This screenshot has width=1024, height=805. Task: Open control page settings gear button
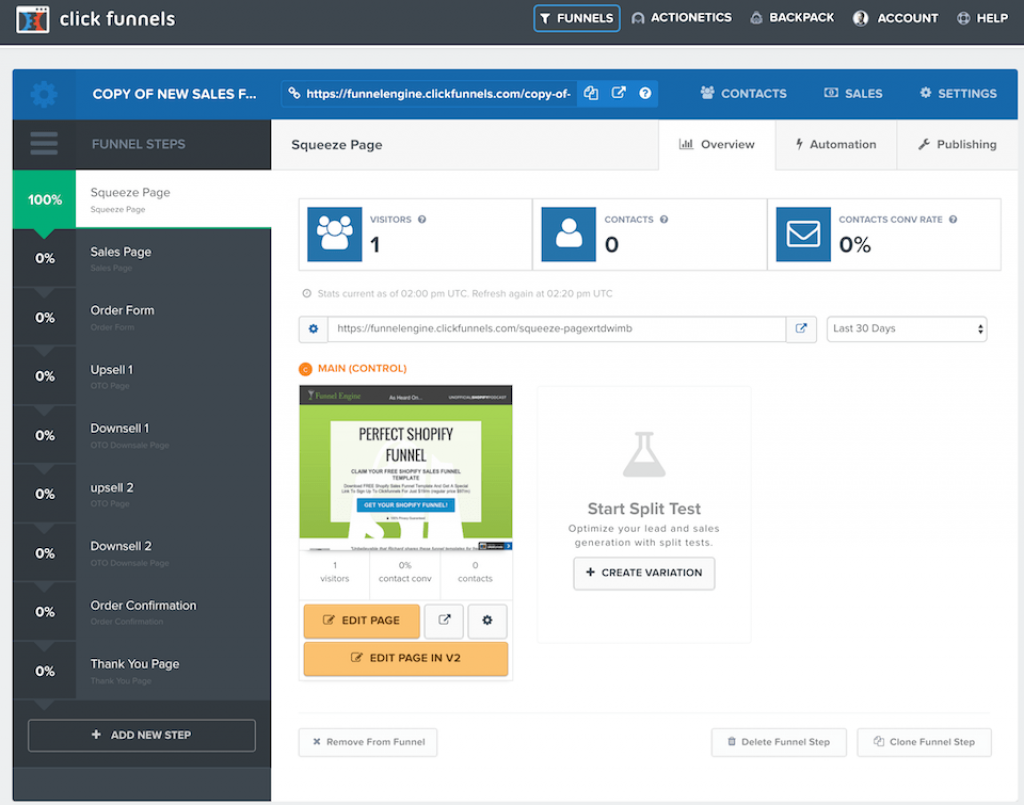[x=487, y=621]
